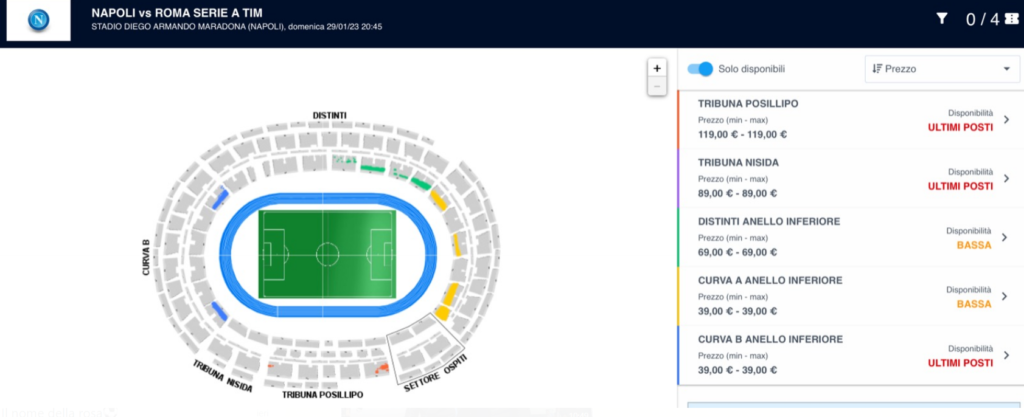Open the filter funnel icon
The width and height of the screenshot is (1024, 417).
[x=942, y=19]
